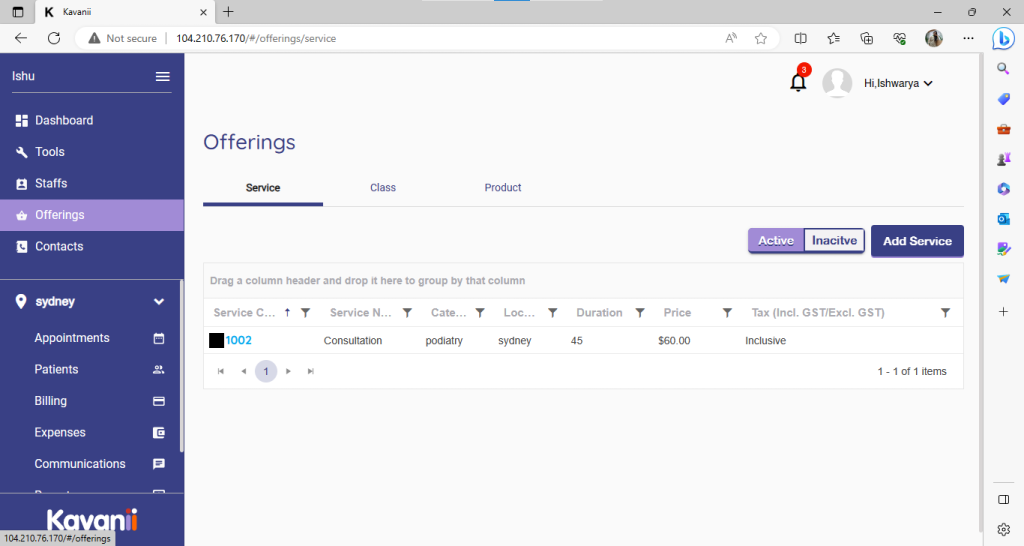Open service code 1002 link
1024x546 pixels.
(238, 341)
